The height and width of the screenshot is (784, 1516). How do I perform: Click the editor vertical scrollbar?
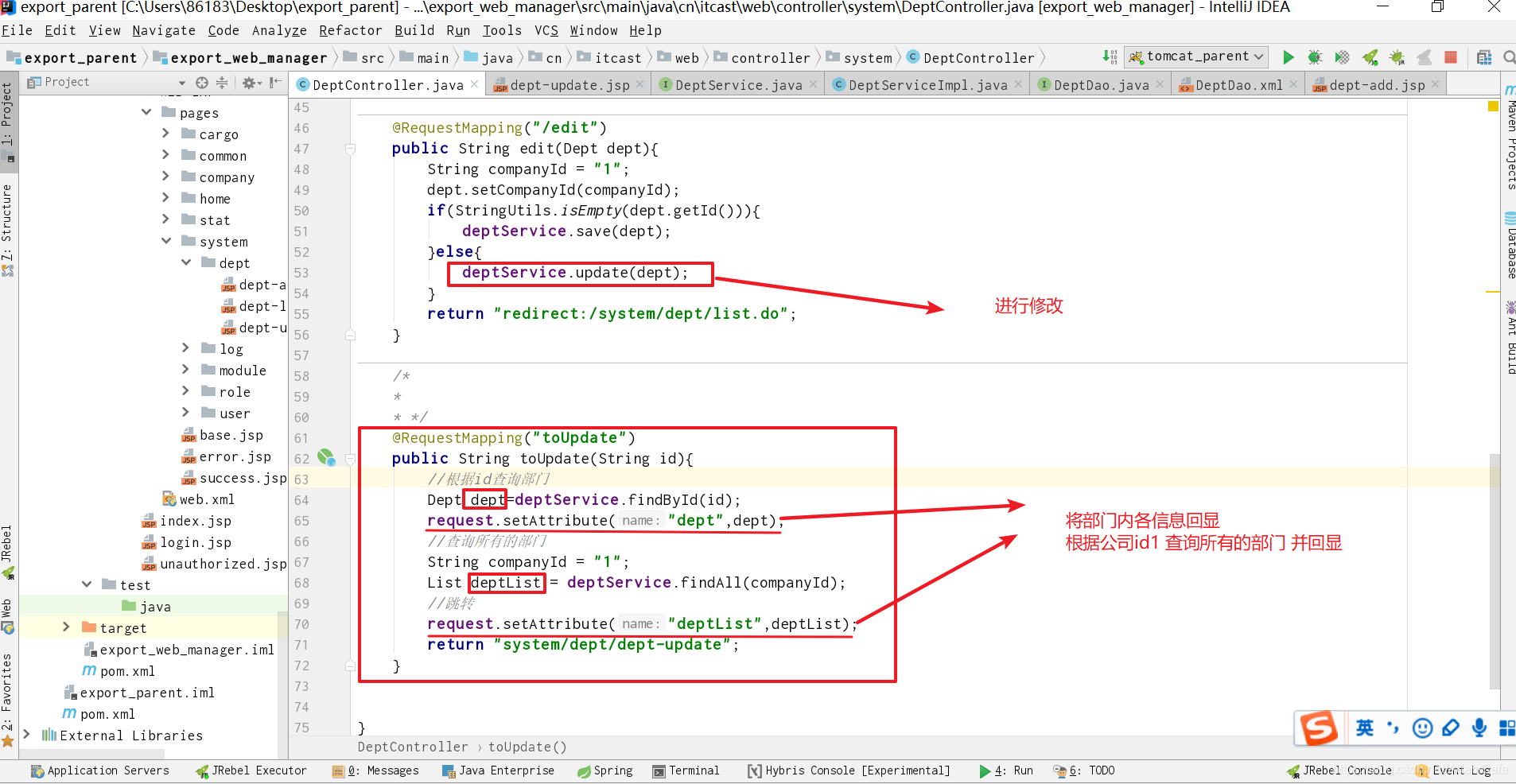point(1495,571)
